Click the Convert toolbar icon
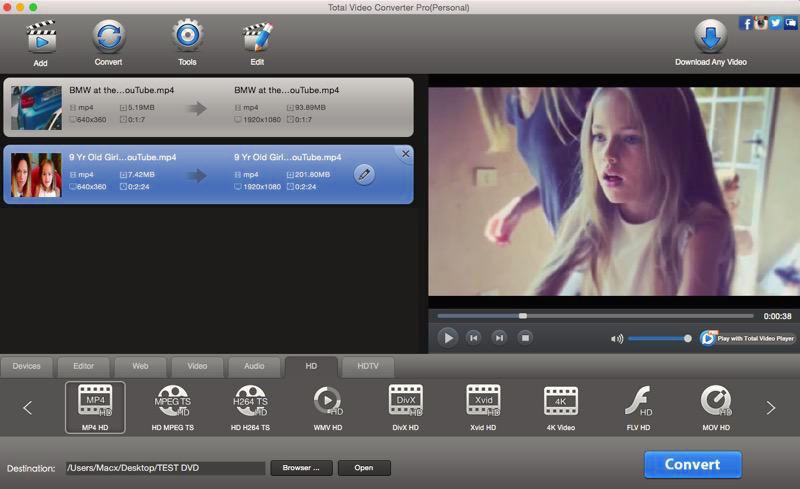Screen dimensions: 800x489 tap(109, 36)
